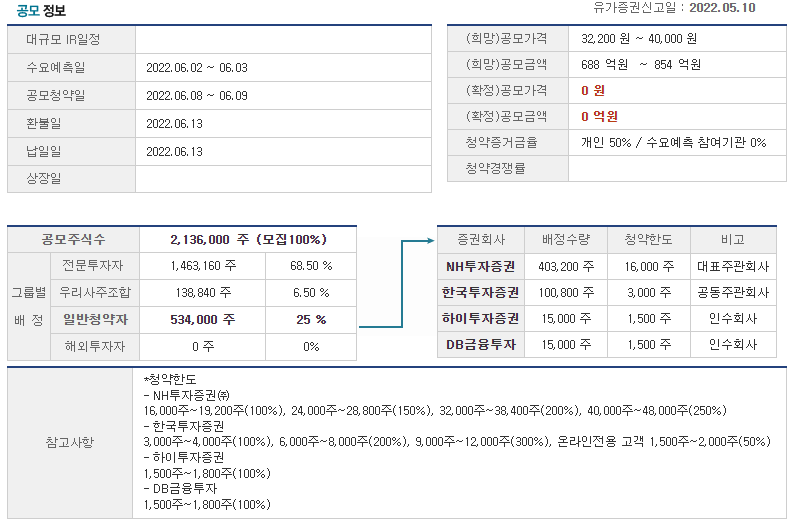The height and width of the screenshot is (523, 791).
Task: Click the (확정)공모금액 label
Action: 506,117
